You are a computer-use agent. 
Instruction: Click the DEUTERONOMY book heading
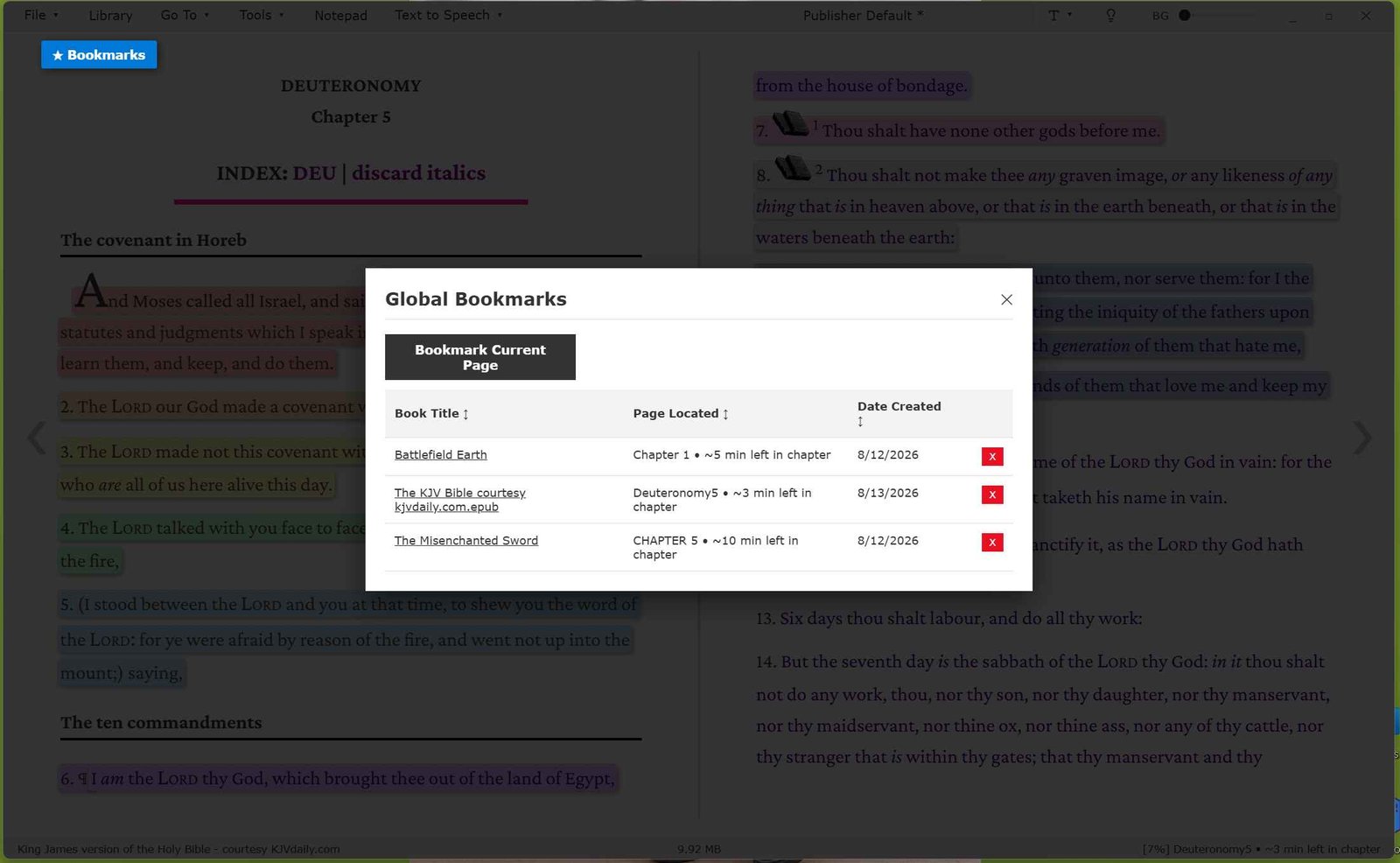click(x=351, y=86)
